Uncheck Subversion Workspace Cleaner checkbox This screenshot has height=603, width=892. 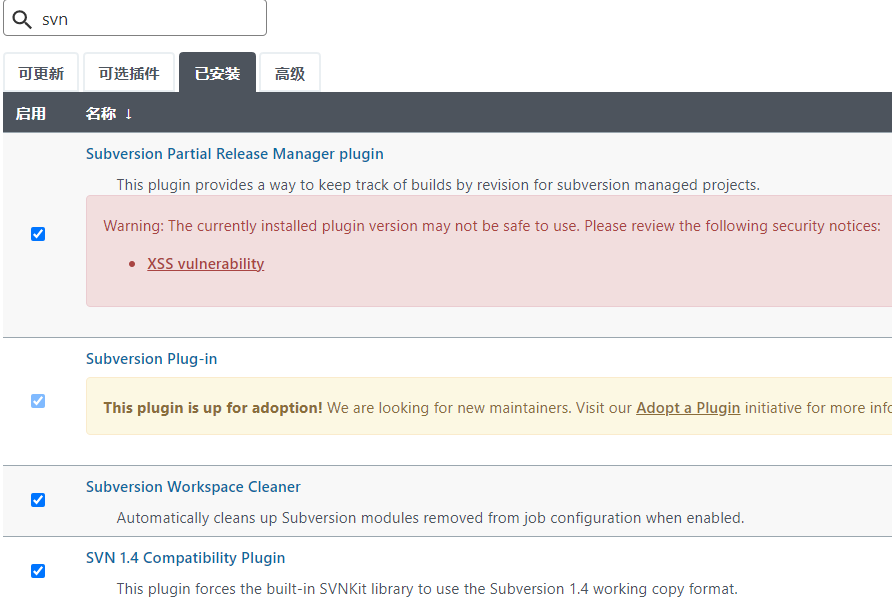38,500
